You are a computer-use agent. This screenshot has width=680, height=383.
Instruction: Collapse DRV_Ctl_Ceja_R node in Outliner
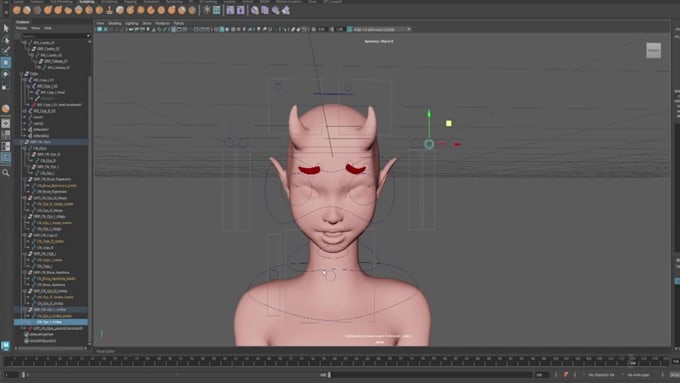coord(25,235)
